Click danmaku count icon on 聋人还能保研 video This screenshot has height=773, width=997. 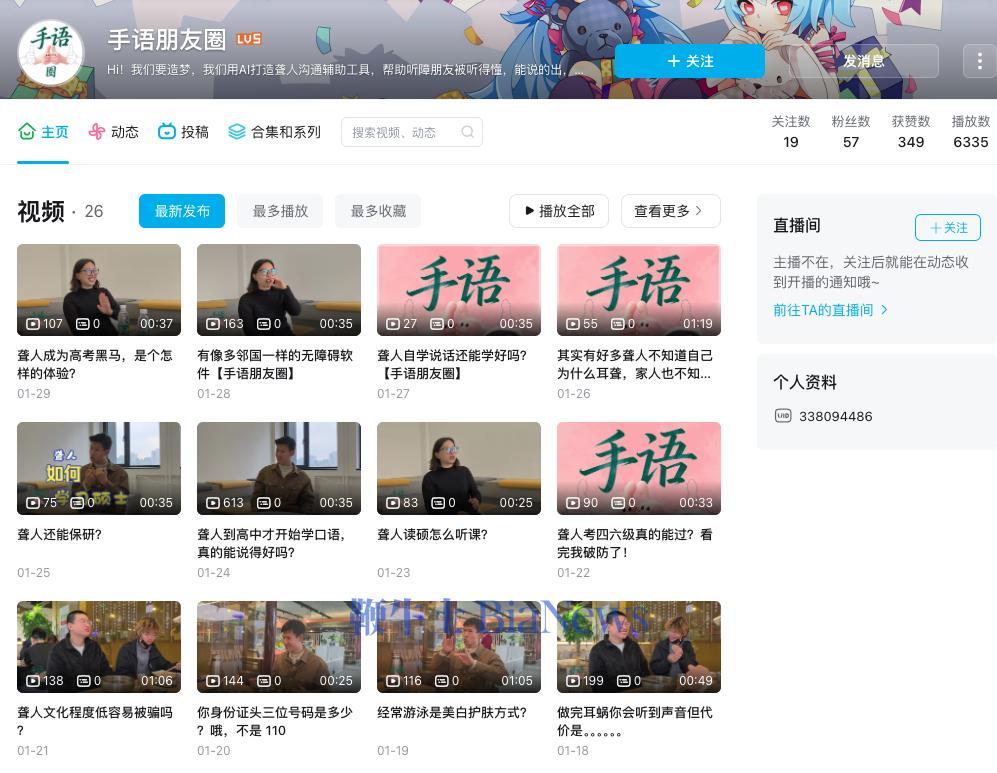(x=78, y=502)
